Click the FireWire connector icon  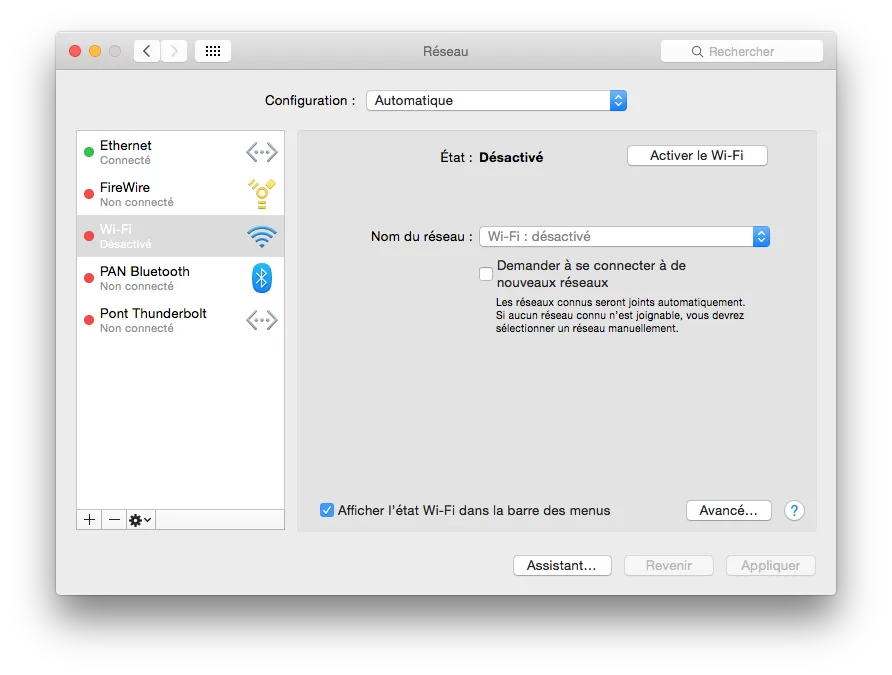coord(261,194)
